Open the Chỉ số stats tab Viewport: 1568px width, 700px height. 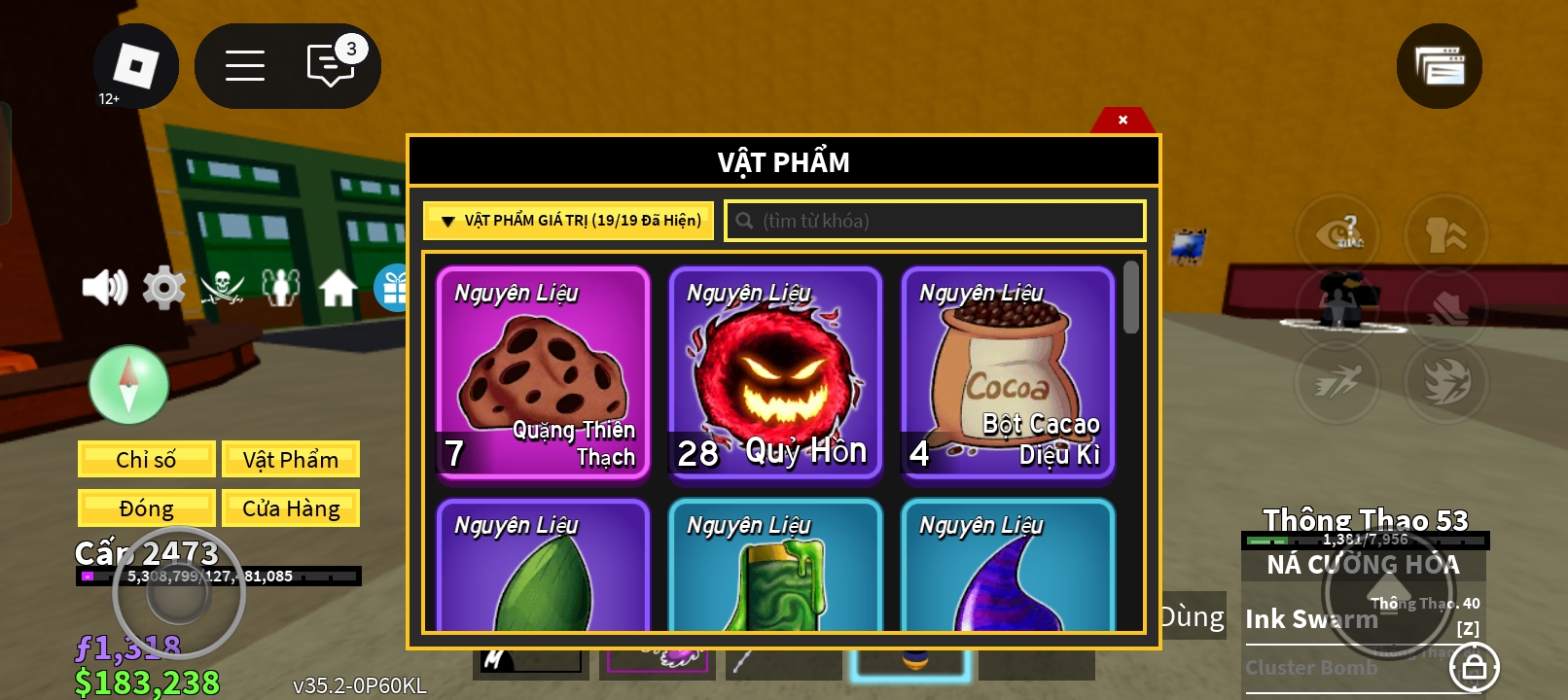pos(147,459)
